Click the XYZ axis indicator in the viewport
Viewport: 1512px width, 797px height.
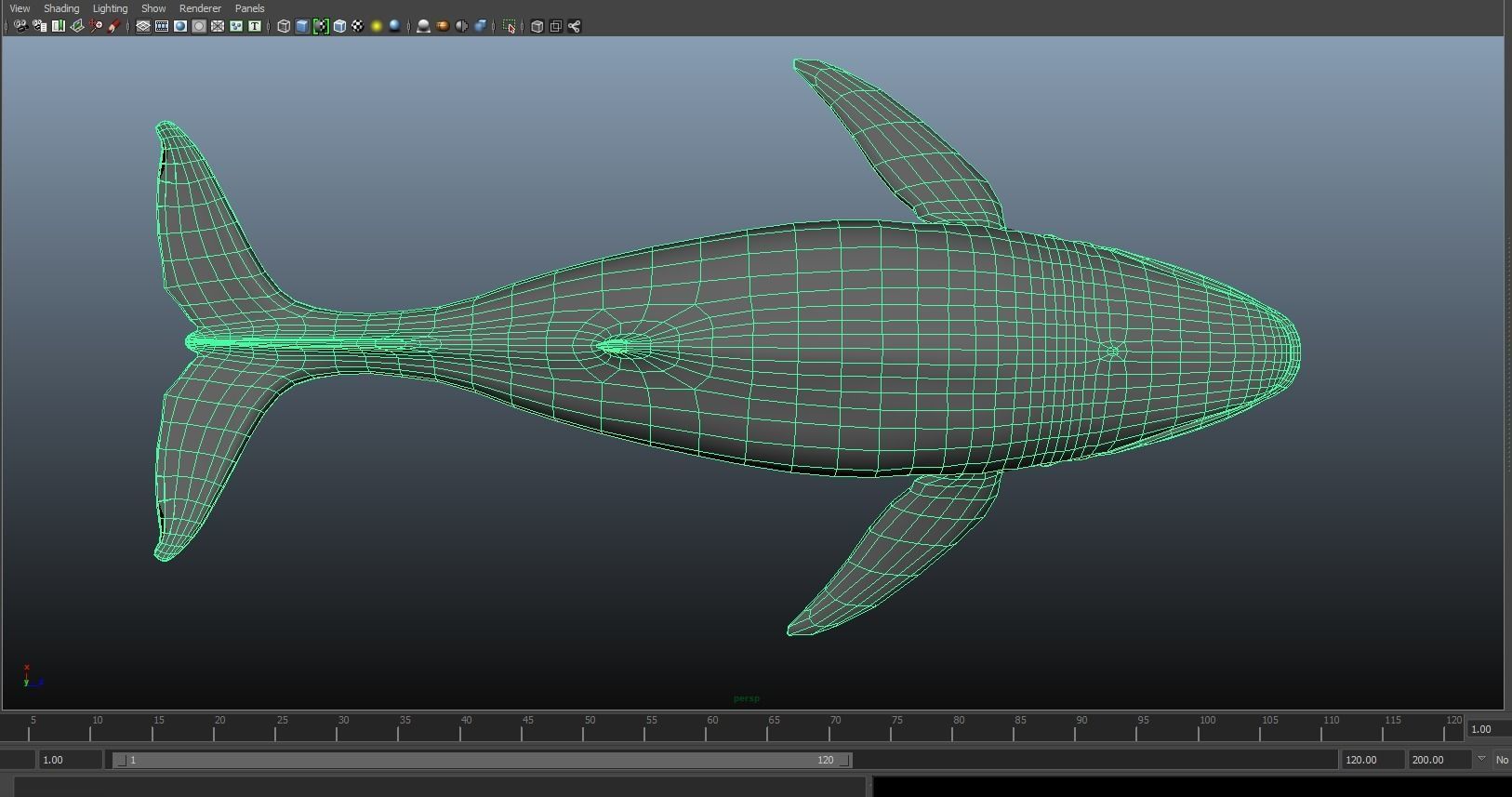(x=32, y=676)
